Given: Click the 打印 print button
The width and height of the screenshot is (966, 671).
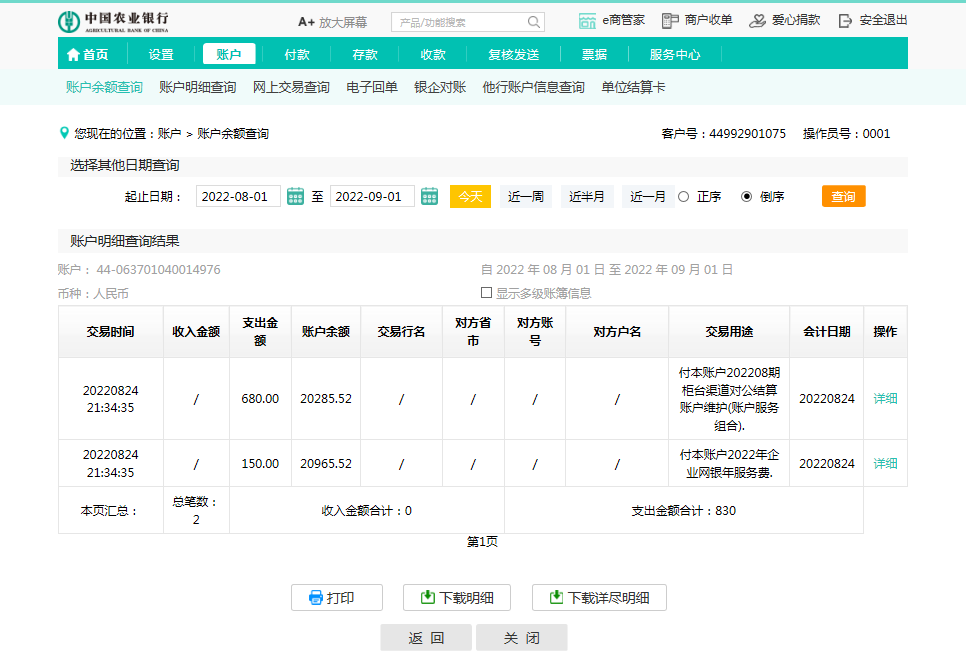Looking at the screenshot, I should [x=337, y=598].
